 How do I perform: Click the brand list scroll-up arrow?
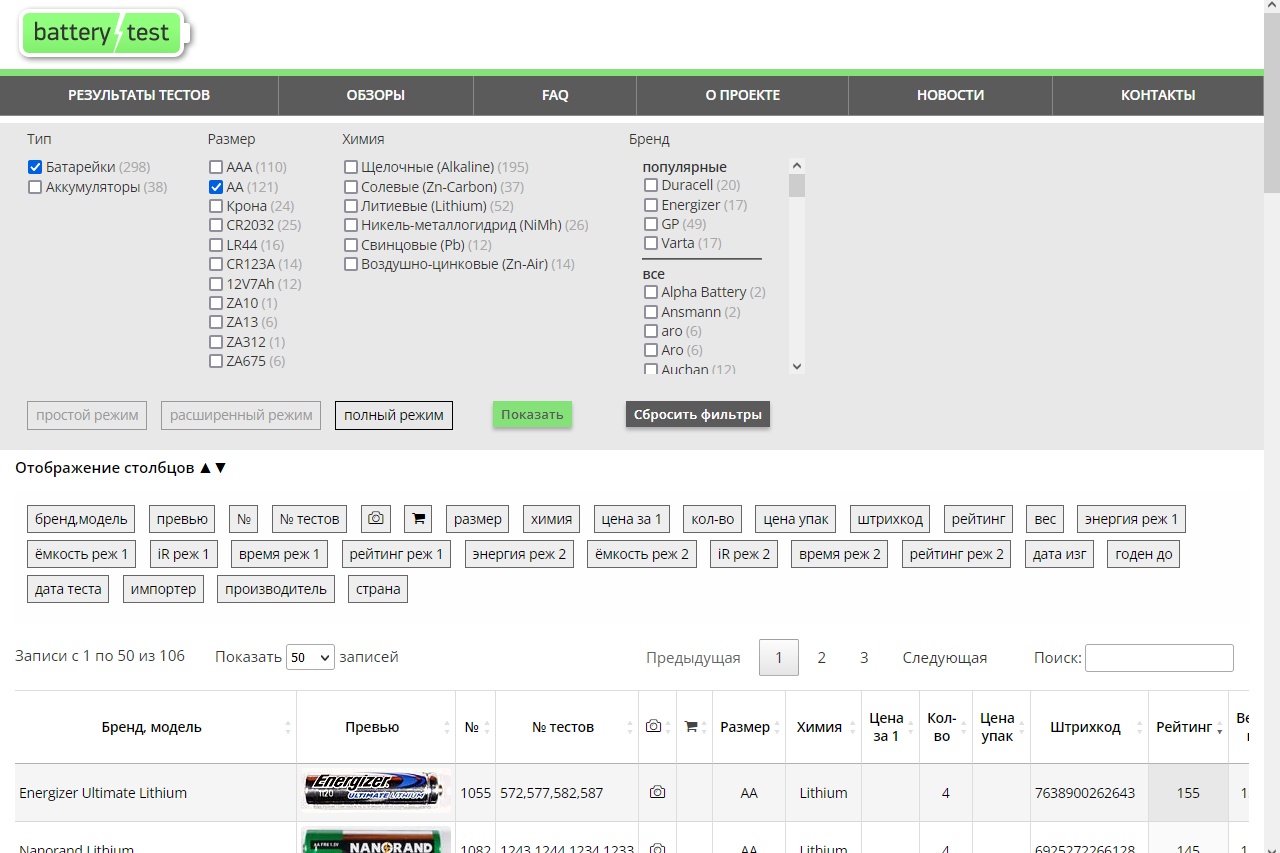pyautogui.click(x=797, y=166)
